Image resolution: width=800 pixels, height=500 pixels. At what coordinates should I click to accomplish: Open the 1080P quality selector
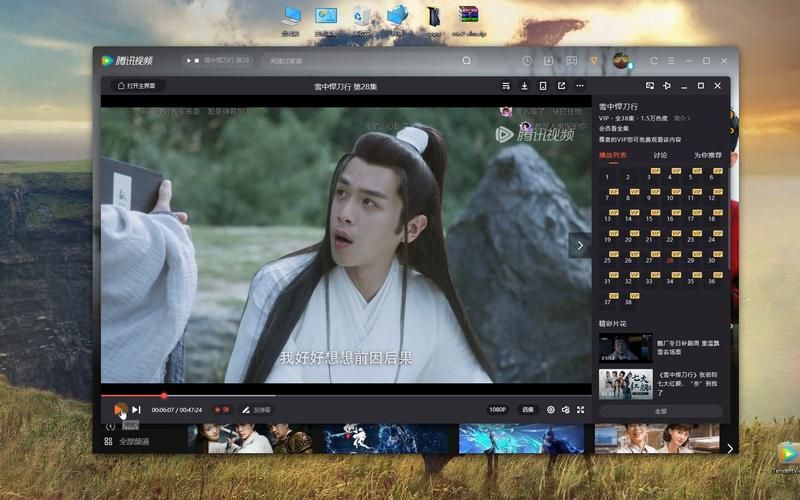pos(497,410)
